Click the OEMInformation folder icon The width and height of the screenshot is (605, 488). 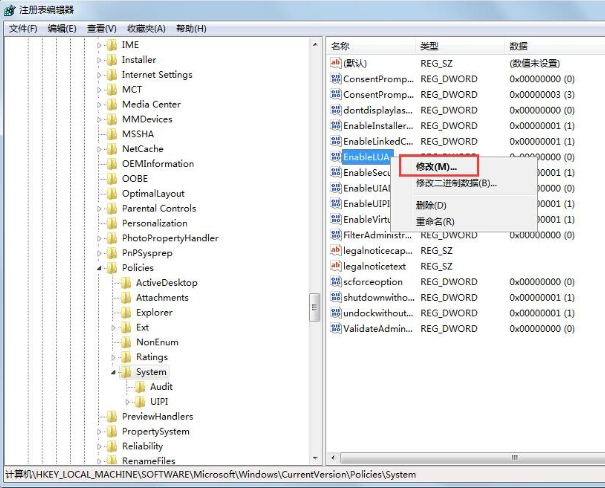pyautogui.click(x=112, y=164)
